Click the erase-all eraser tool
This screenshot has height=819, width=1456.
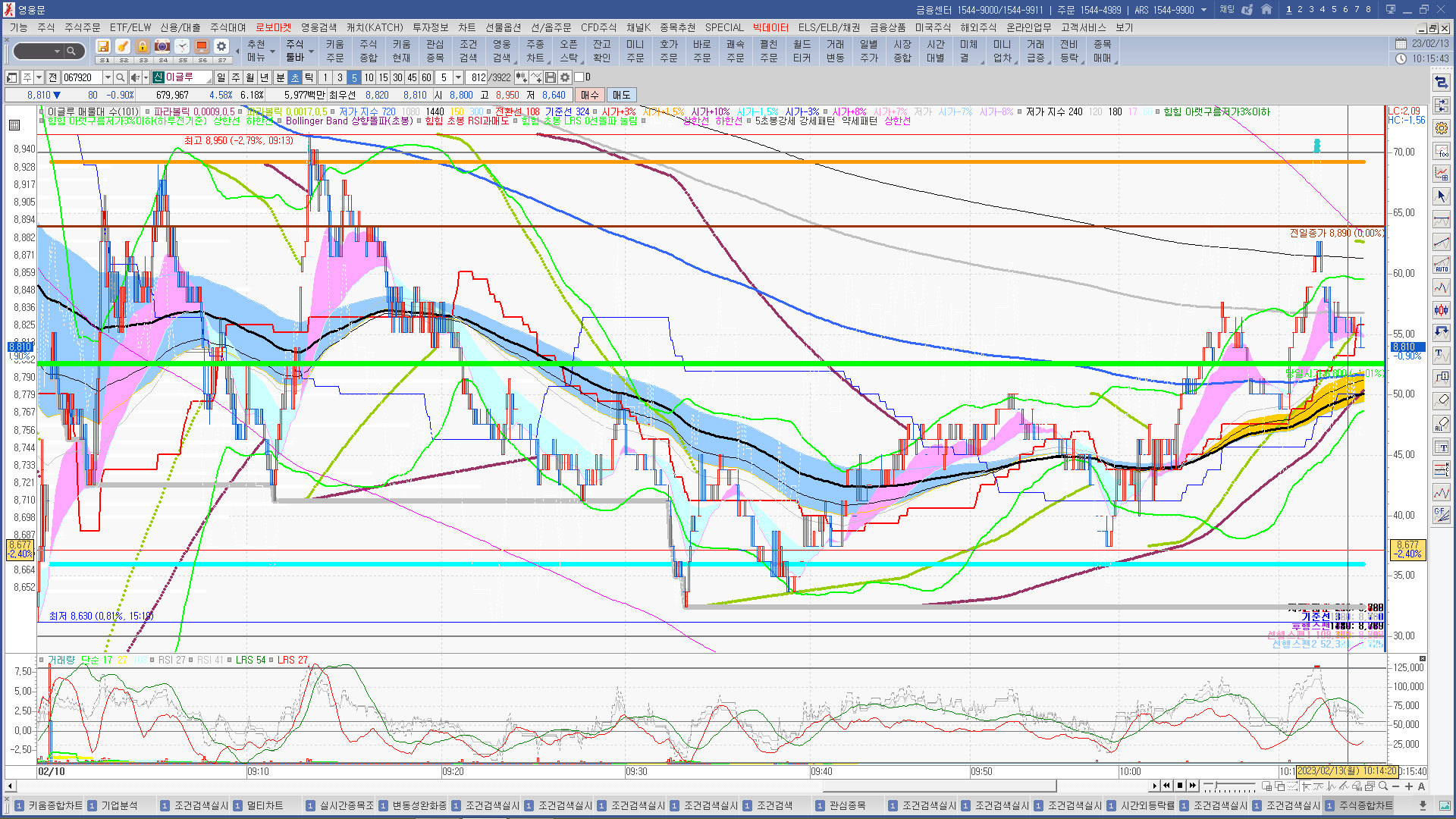point(1442,424)
